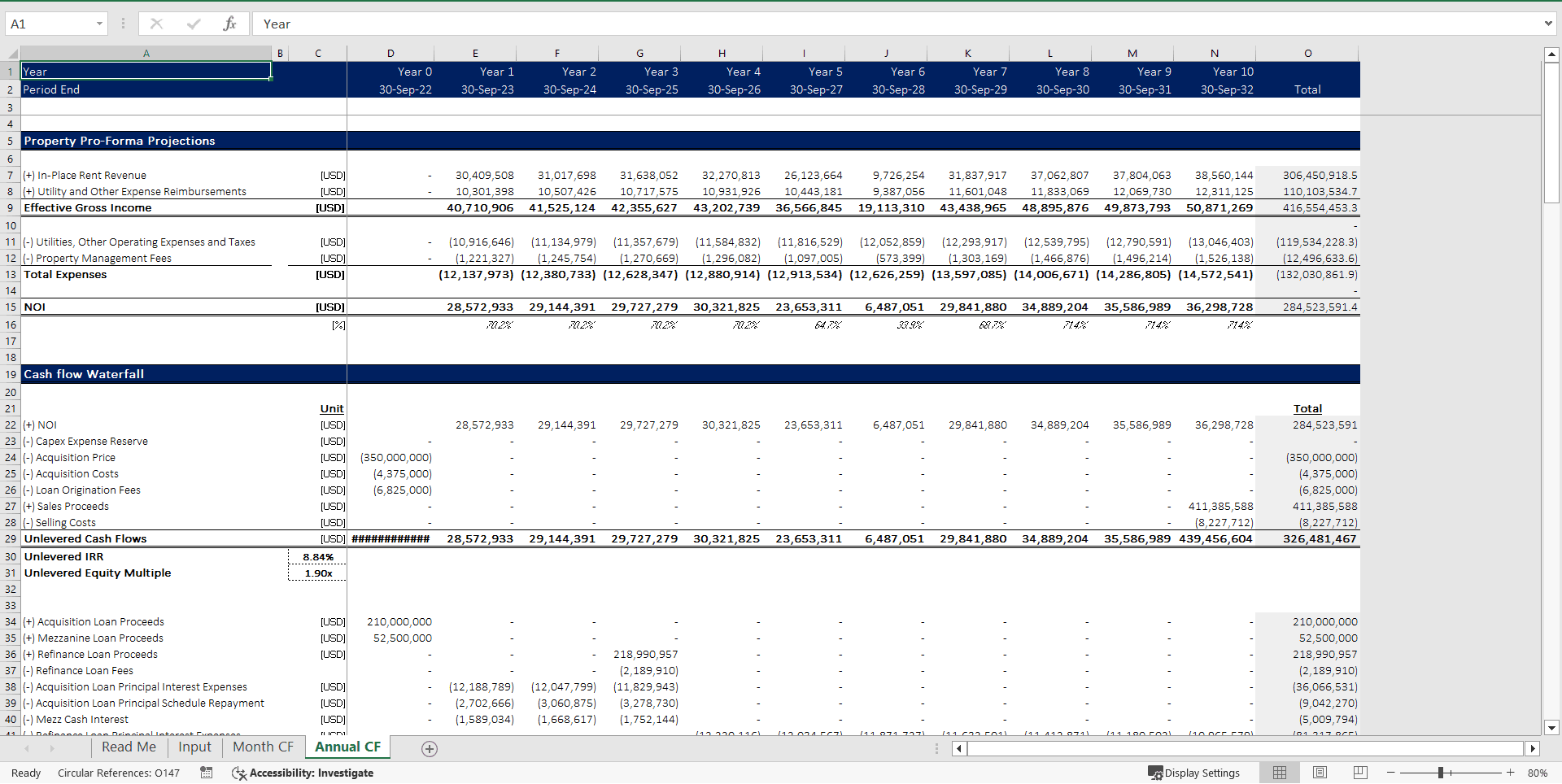Open the Page Break Preview icon

[1359, 773]
